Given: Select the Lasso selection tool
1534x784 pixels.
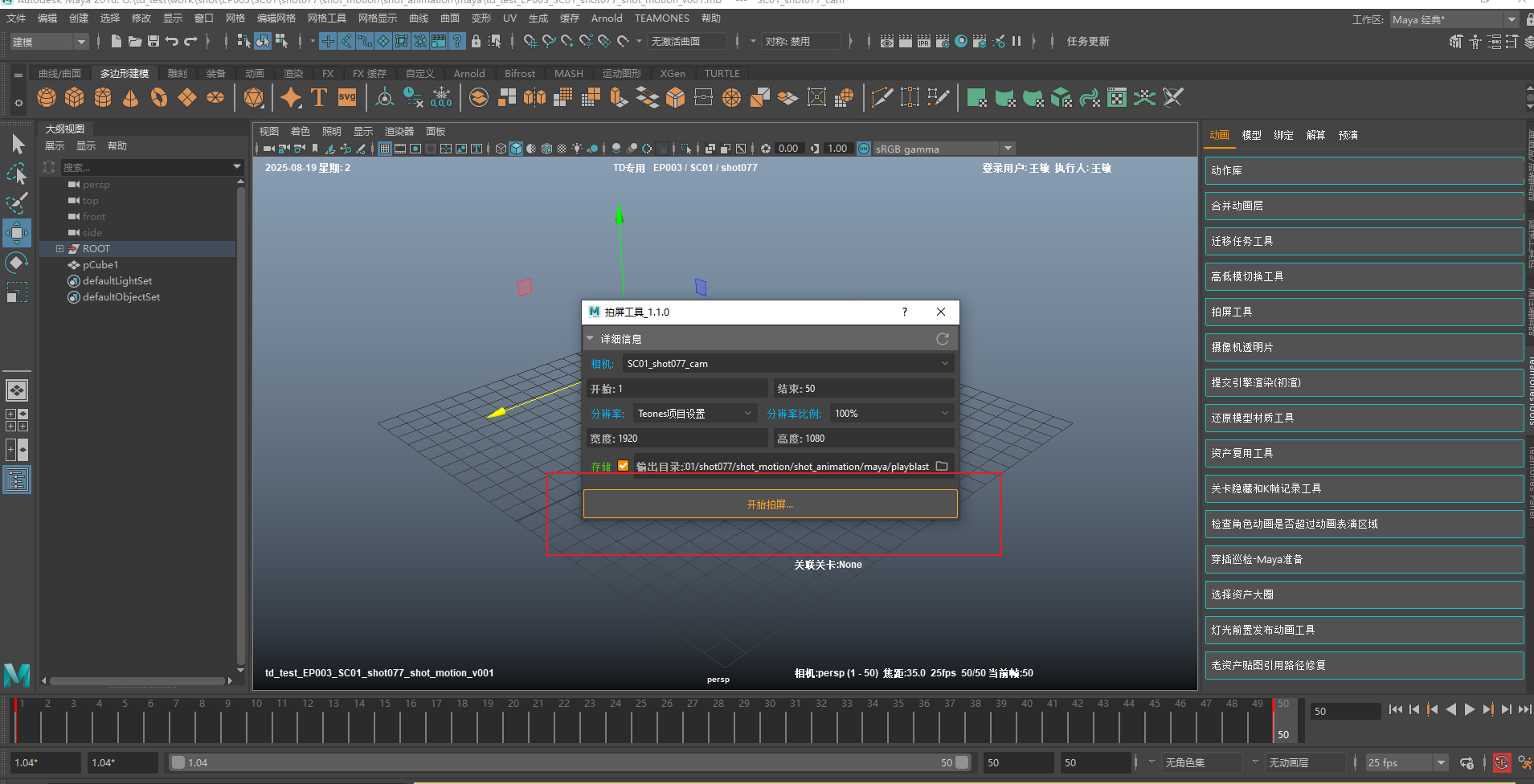Looking at the screenshot, I should 17,174.
